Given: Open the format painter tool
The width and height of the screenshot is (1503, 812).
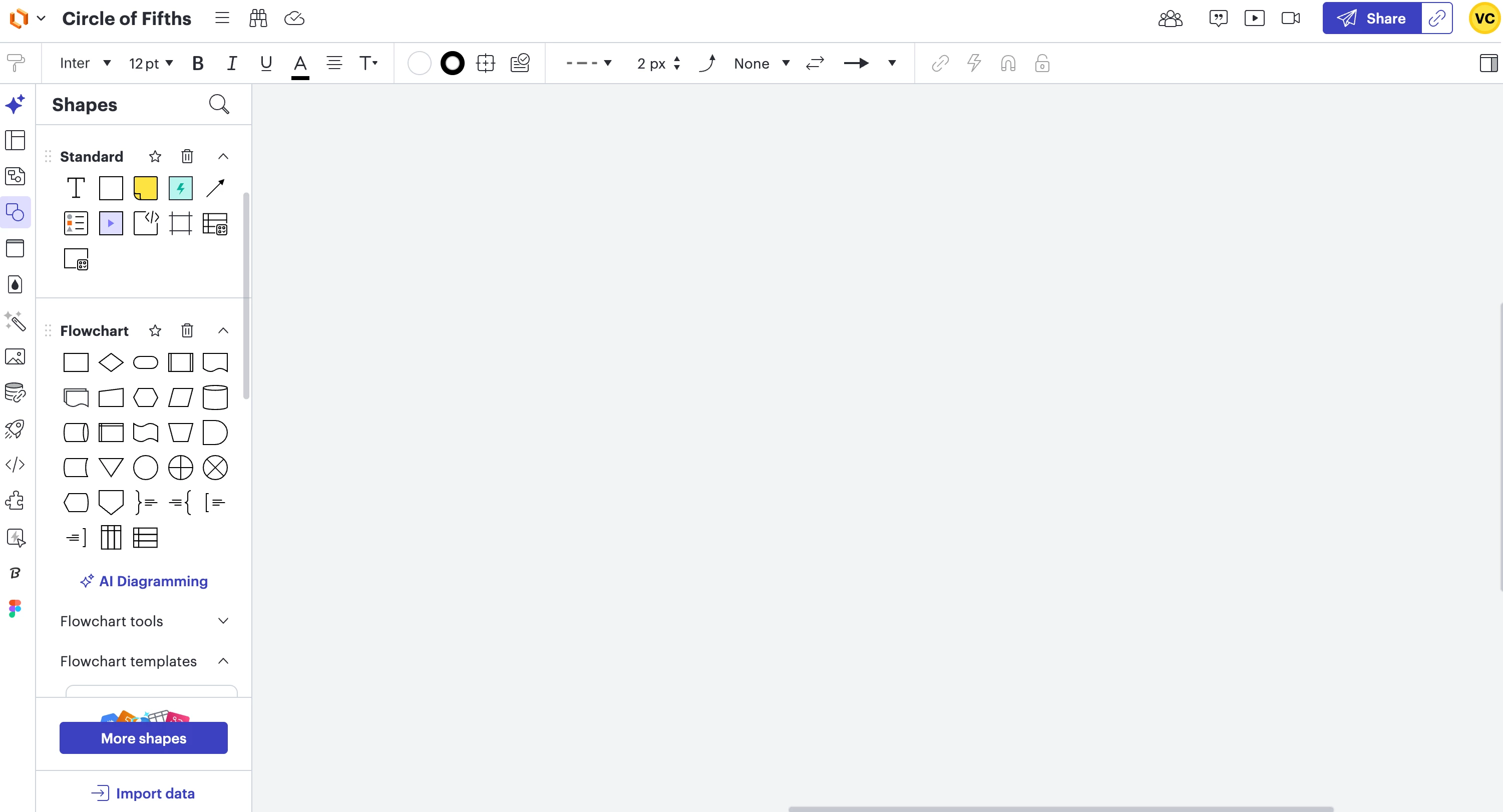Looking at the screenshot, I should click(17, 63).
